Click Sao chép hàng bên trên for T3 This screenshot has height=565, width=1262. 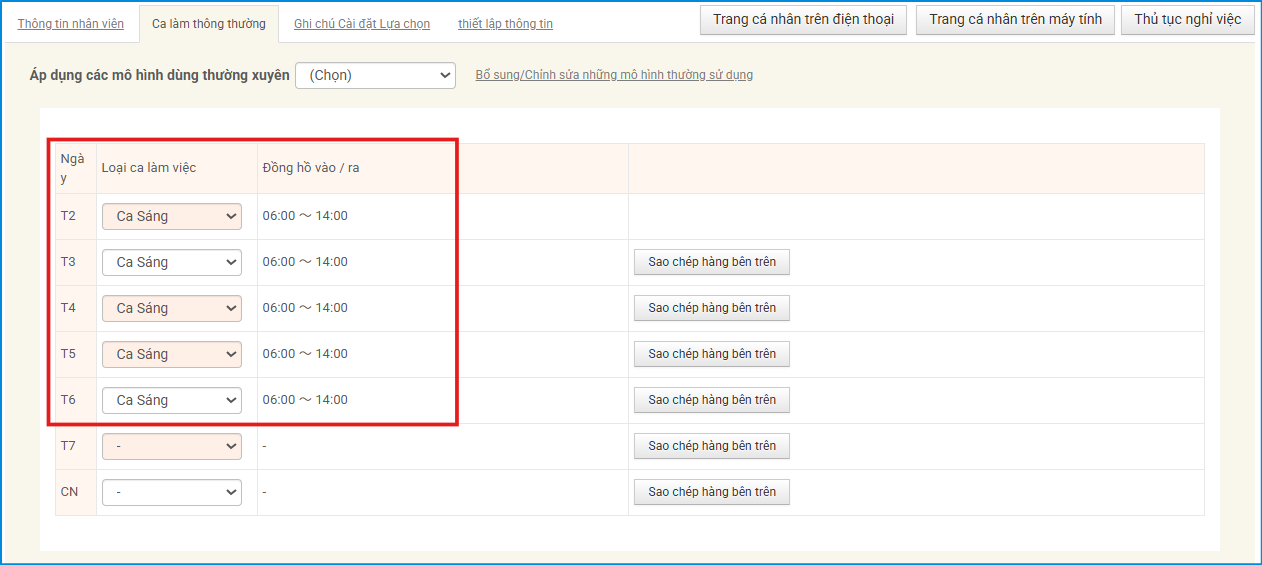pos(712,262)
